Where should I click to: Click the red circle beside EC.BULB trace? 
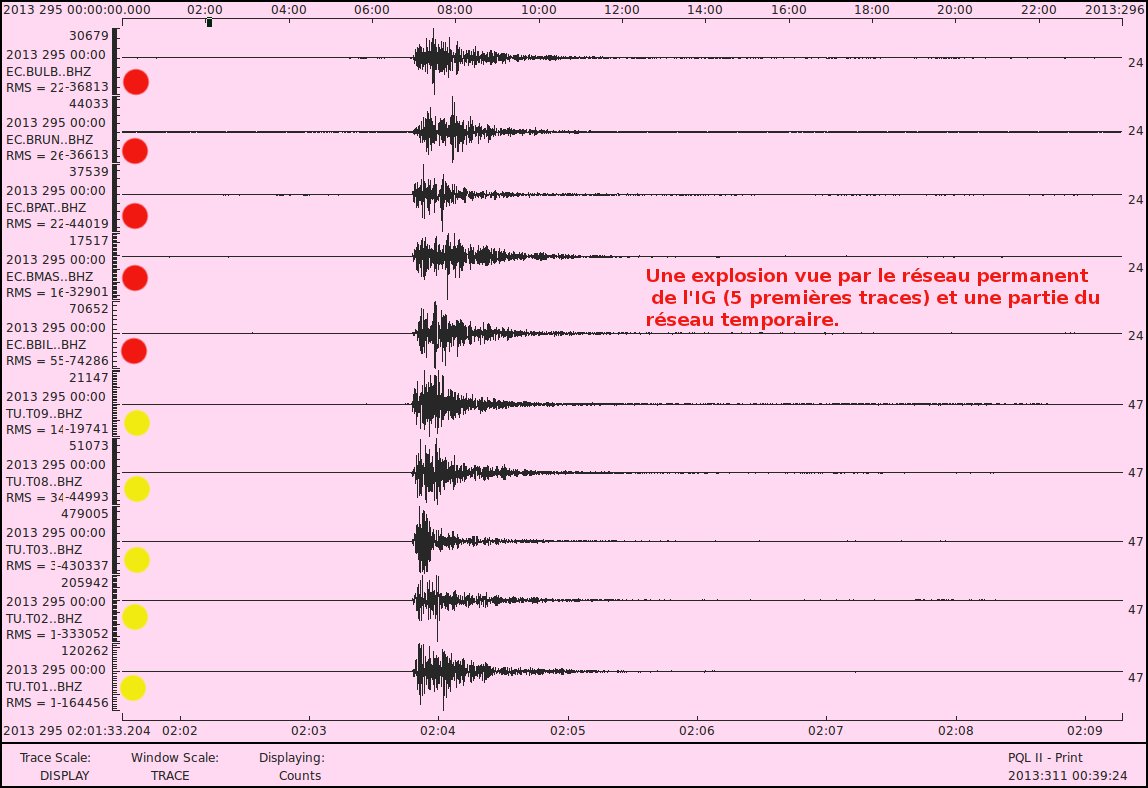click(135, 82)
